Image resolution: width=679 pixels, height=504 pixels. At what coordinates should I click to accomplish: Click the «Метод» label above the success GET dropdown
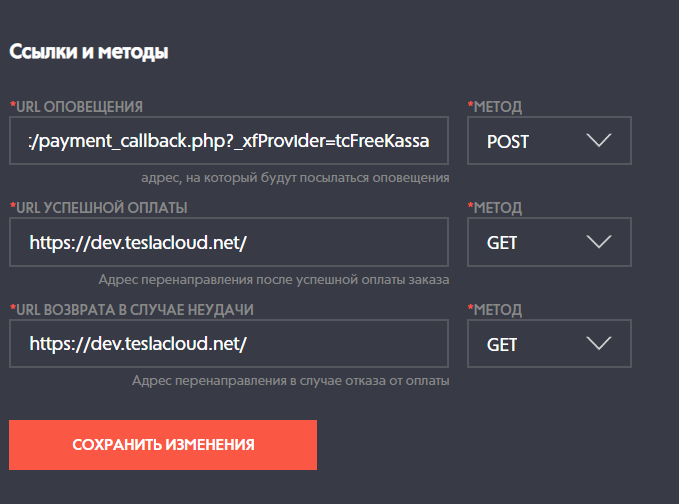495,207
